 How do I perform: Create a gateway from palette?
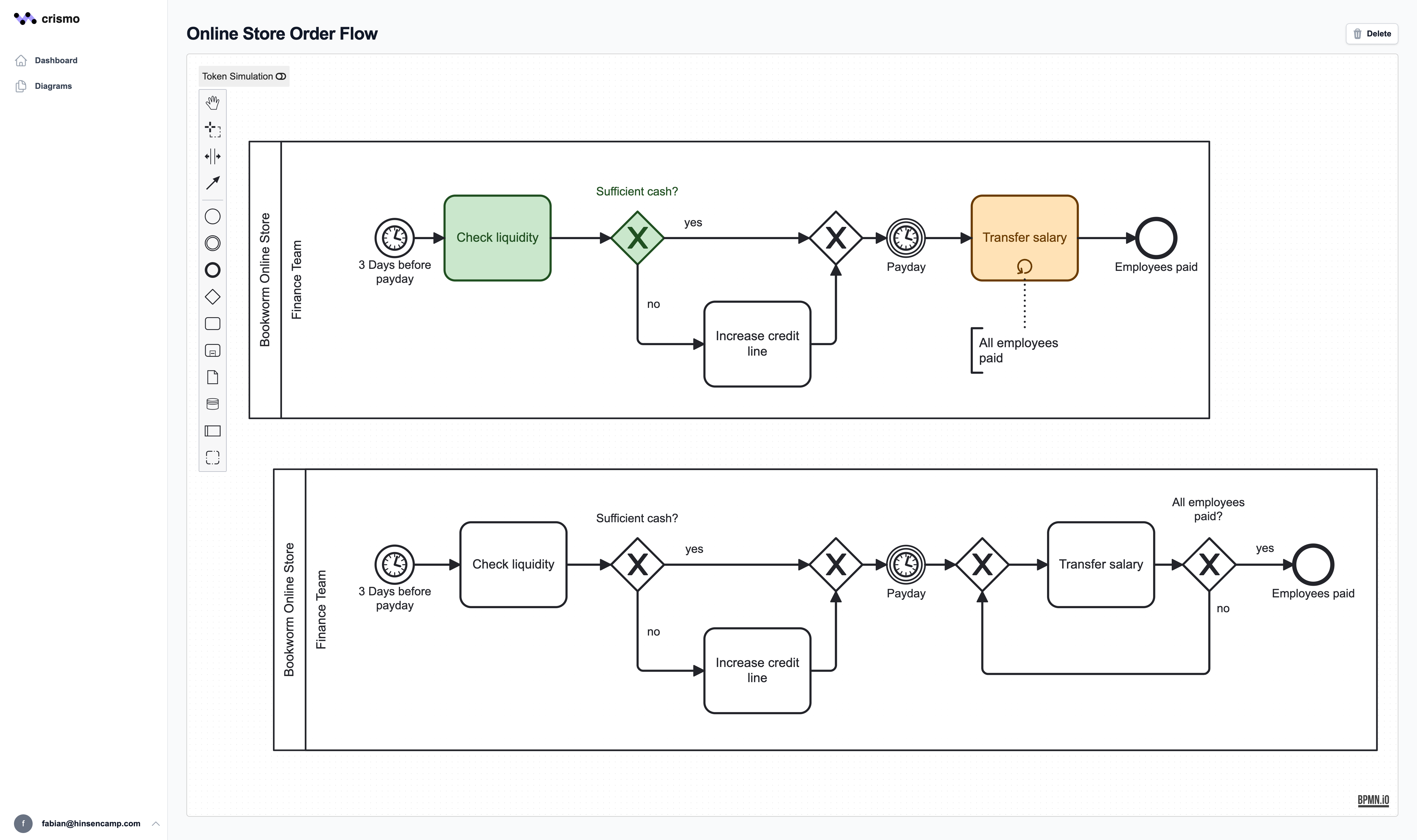pyautogui.click(x=212, y=297)
